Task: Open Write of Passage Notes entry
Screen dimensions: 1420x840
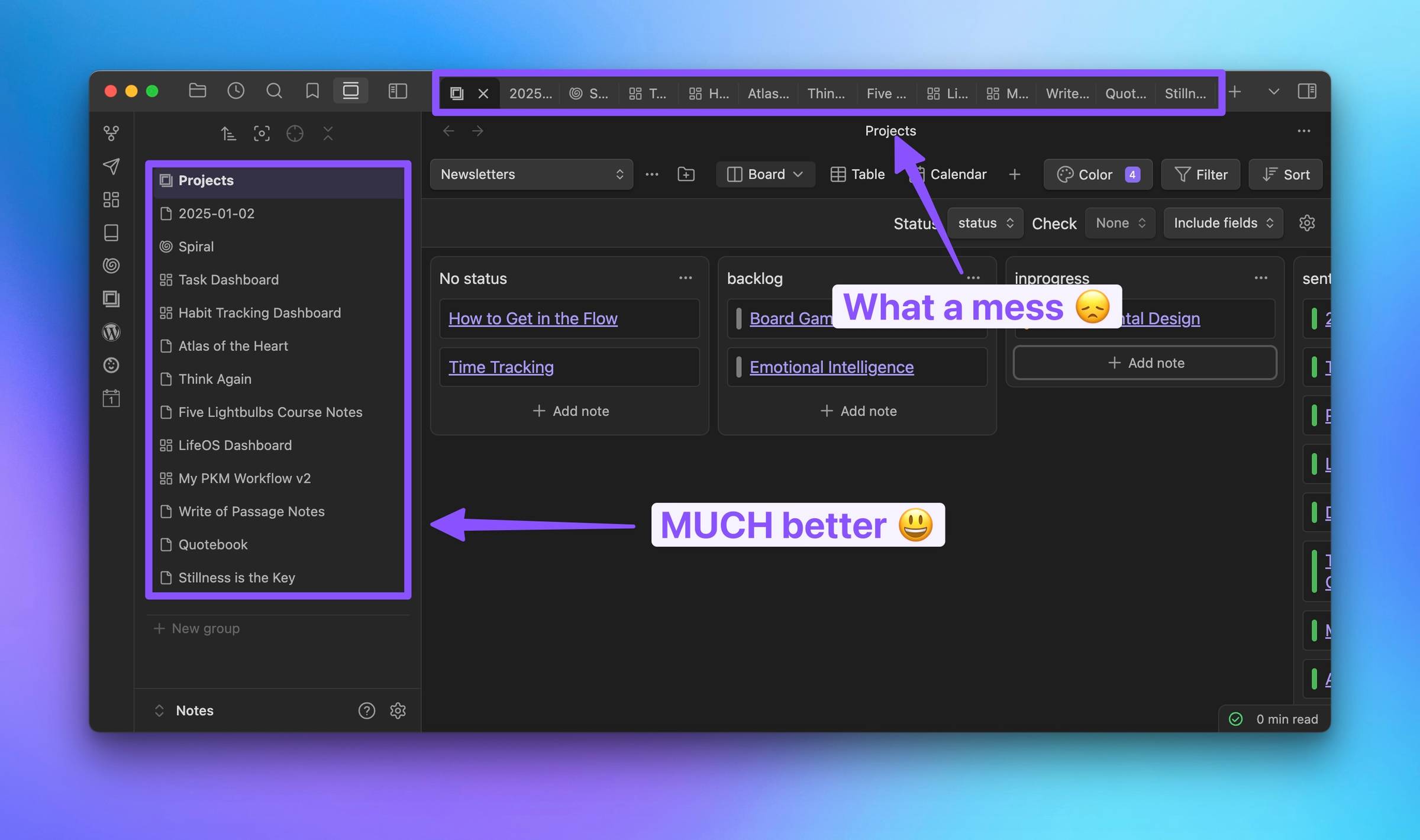Action: [278, 512]
